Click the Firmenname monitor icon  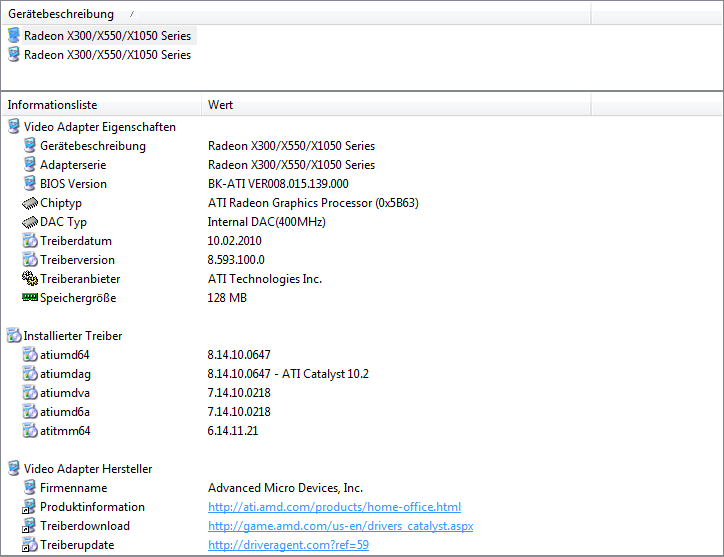30,488
